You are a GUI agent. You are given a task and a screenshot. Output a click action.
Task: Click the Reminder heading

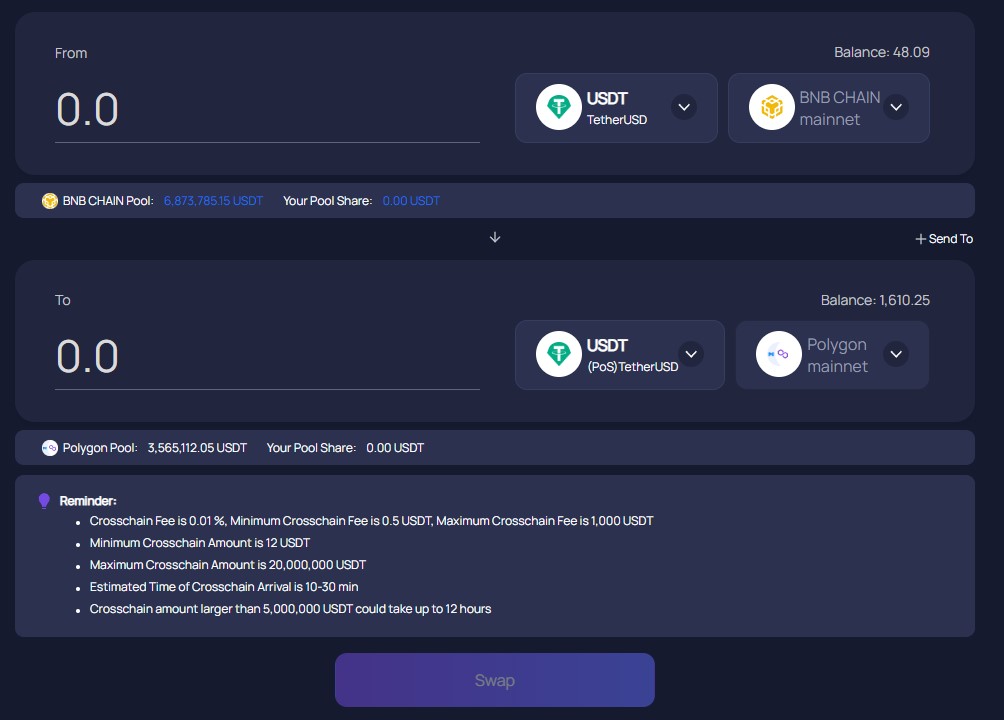pos(88,501)
